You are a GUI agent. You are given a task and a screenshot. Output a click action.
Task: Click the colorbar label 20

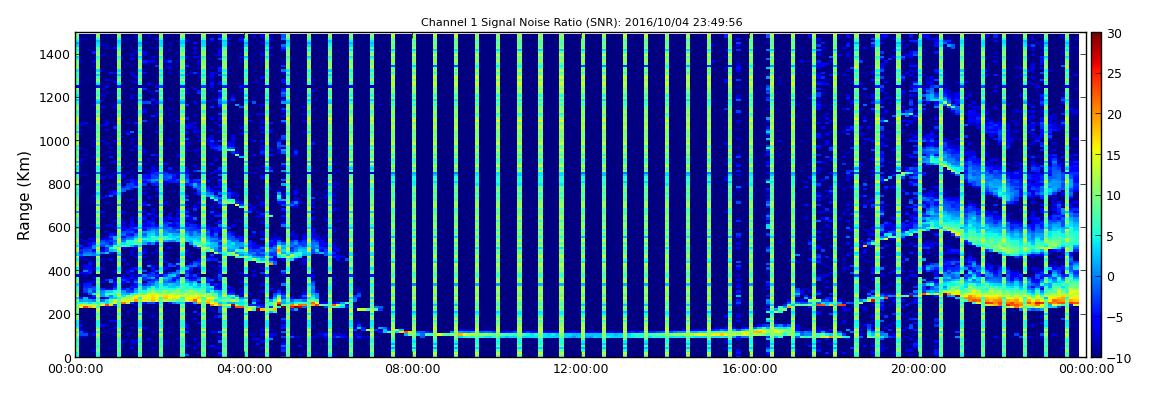[x=1115, y=114]
